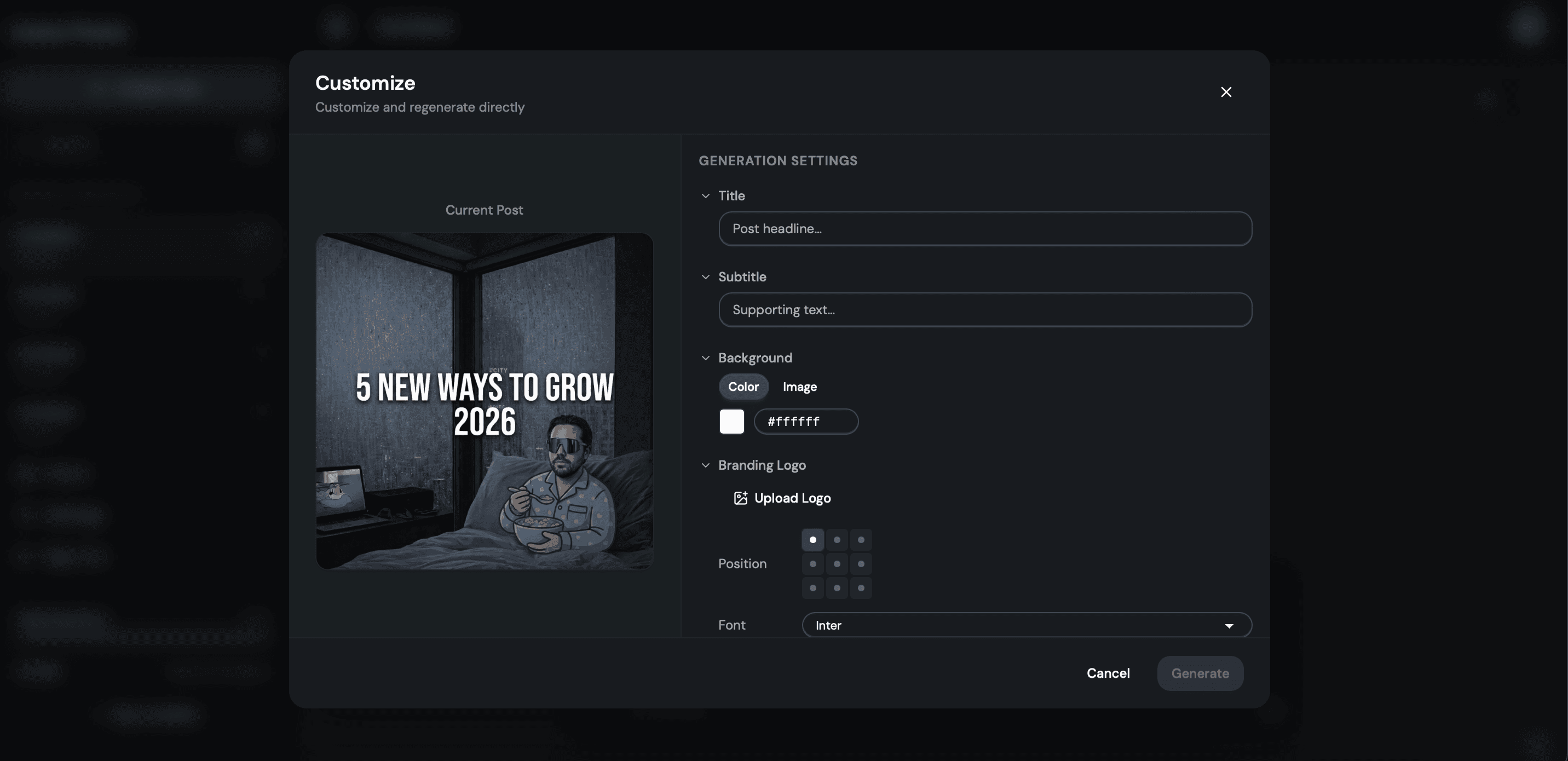Select center logo position dot
Image resolution: width=1568 pixels, height=761 pixels.
point(837,564)
